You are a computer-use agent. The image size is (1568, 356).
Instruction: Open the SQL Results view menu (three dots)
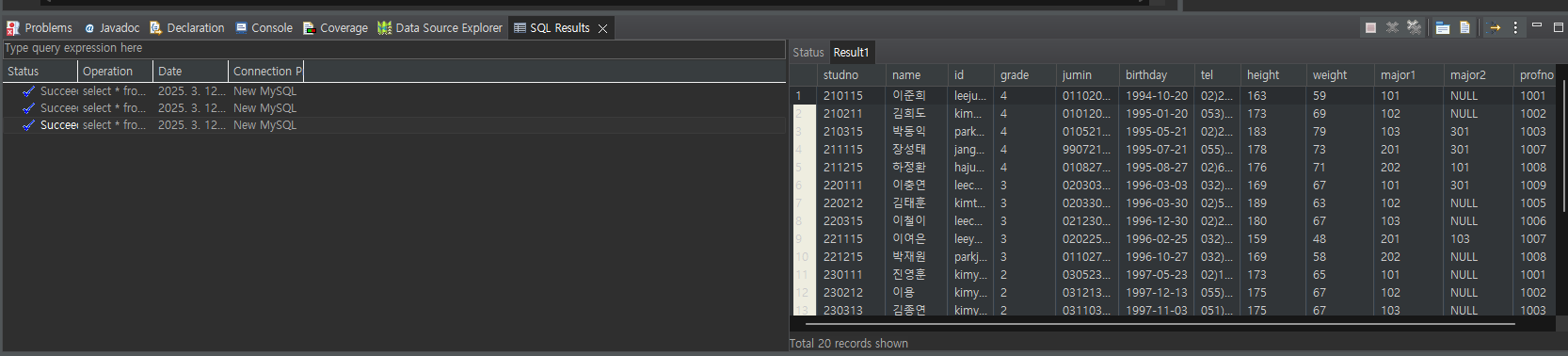pos(1515,27)
